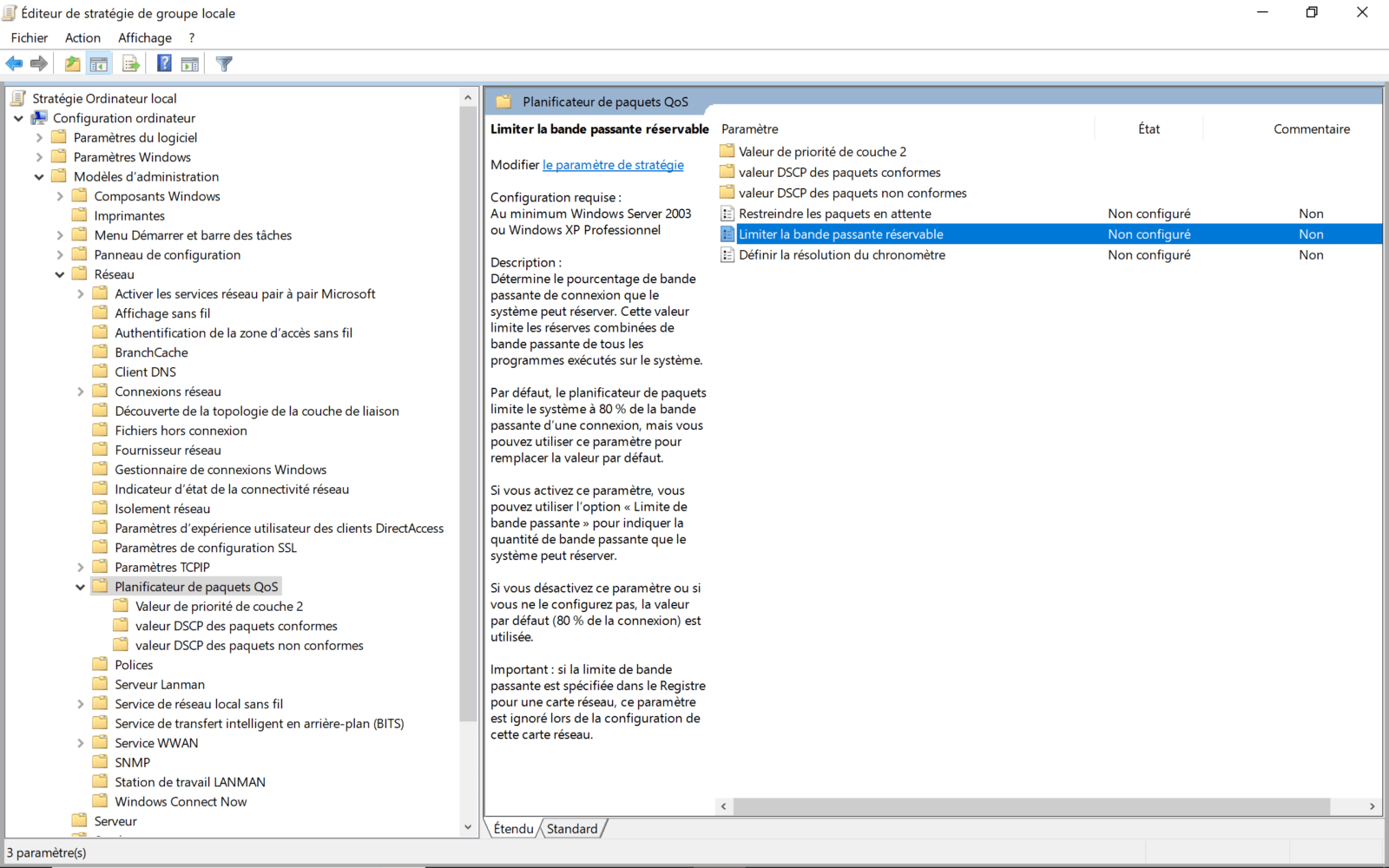Expand Menu Démarrer et barre des tâches
The height and width of the screenshot is (868, 1389).
point(60,235)
